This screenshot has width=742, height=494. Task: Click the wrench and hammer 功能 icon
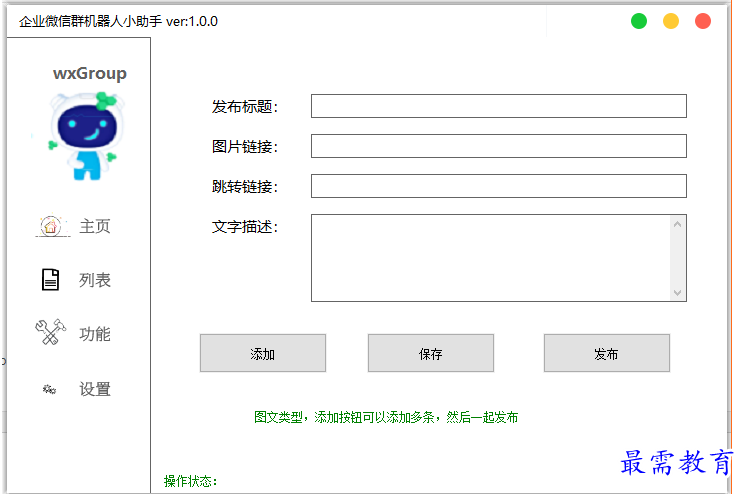click(x=51, y=332)
